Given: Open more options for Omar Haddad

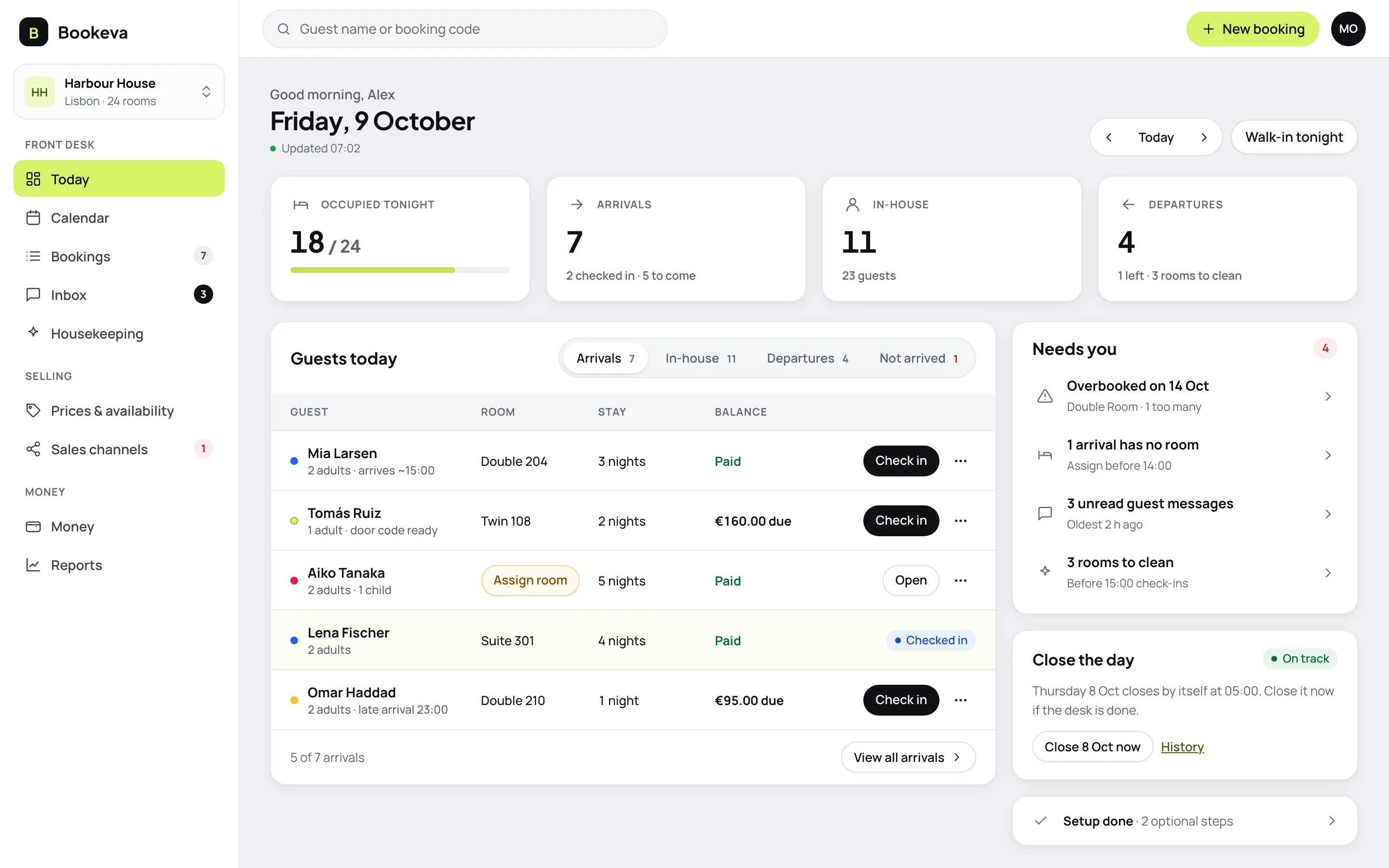Looking at the screenshot, I should tap(960, 700).
